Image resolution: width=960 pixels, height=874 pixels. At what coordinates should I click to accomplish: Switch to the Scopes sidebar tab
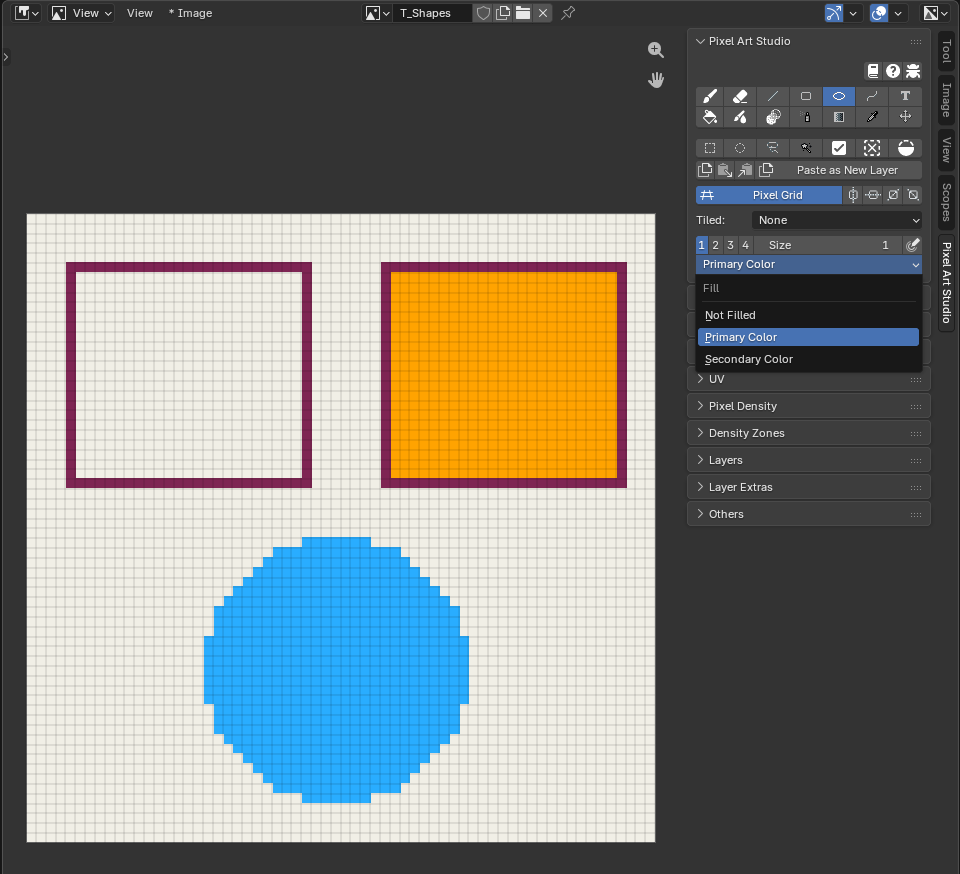(x=946, y=202)
